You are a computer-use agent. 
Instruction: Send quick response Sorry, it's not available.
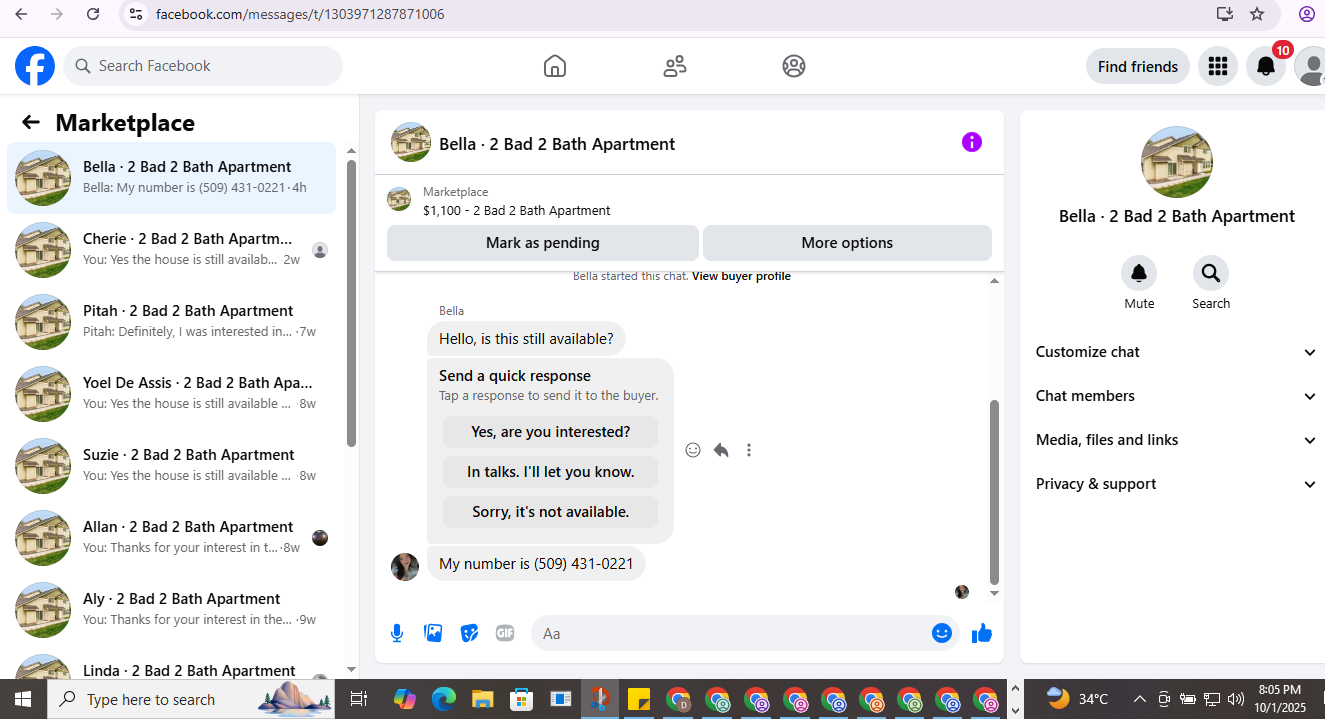[x=551, y=512]
